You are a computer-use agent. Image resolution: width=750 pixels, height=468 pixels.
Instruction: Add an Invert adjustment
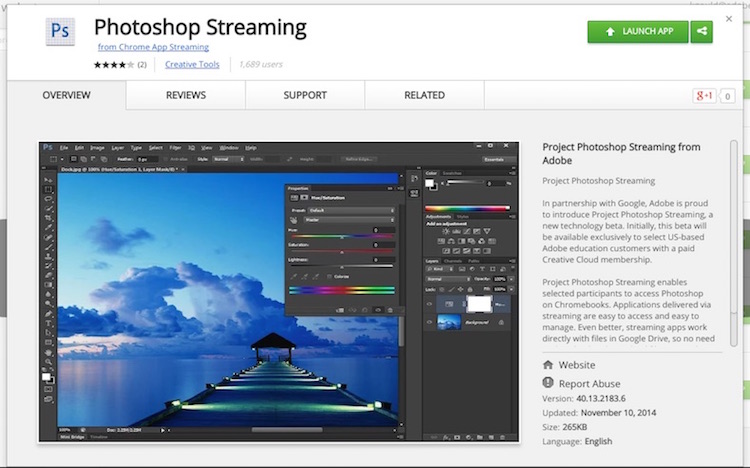click(446, 251)
